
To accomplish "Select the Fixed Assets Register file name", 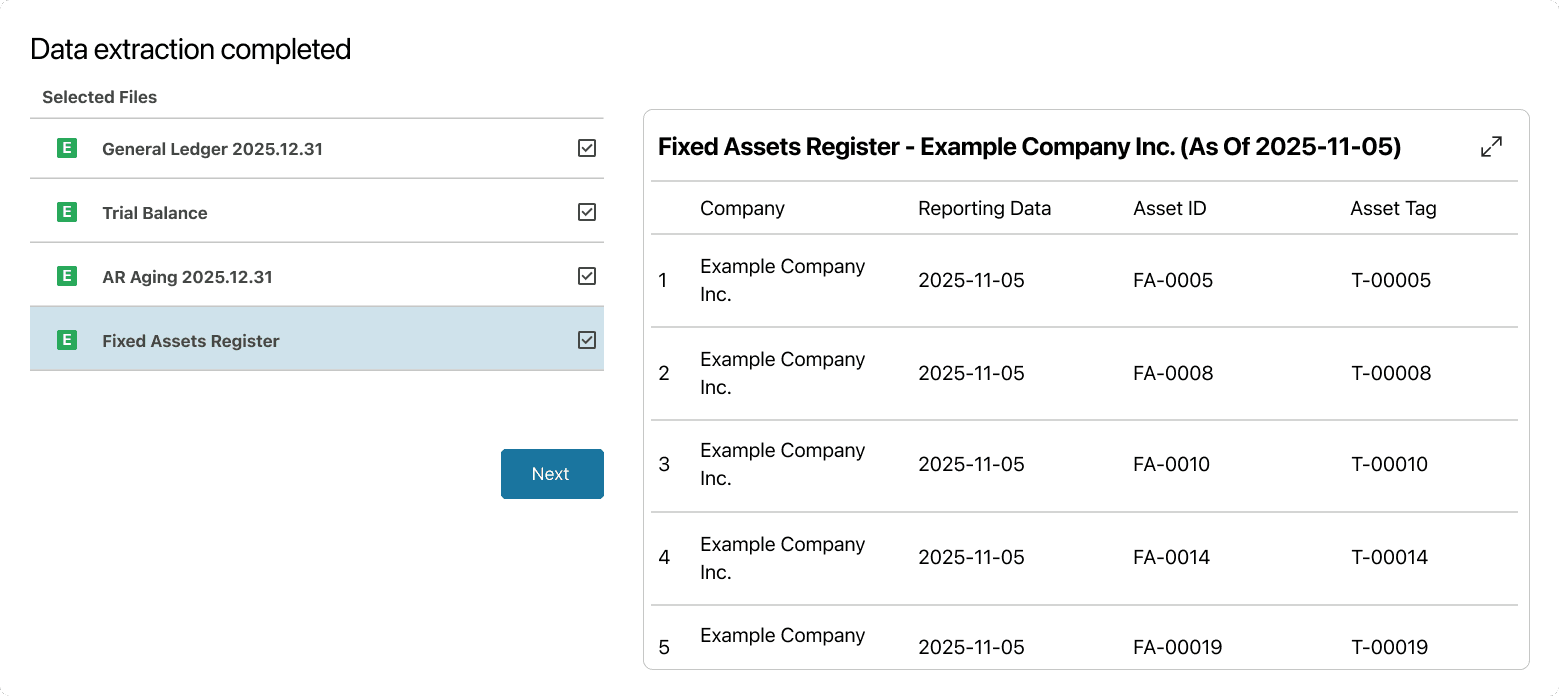I will tap(191, 341).
